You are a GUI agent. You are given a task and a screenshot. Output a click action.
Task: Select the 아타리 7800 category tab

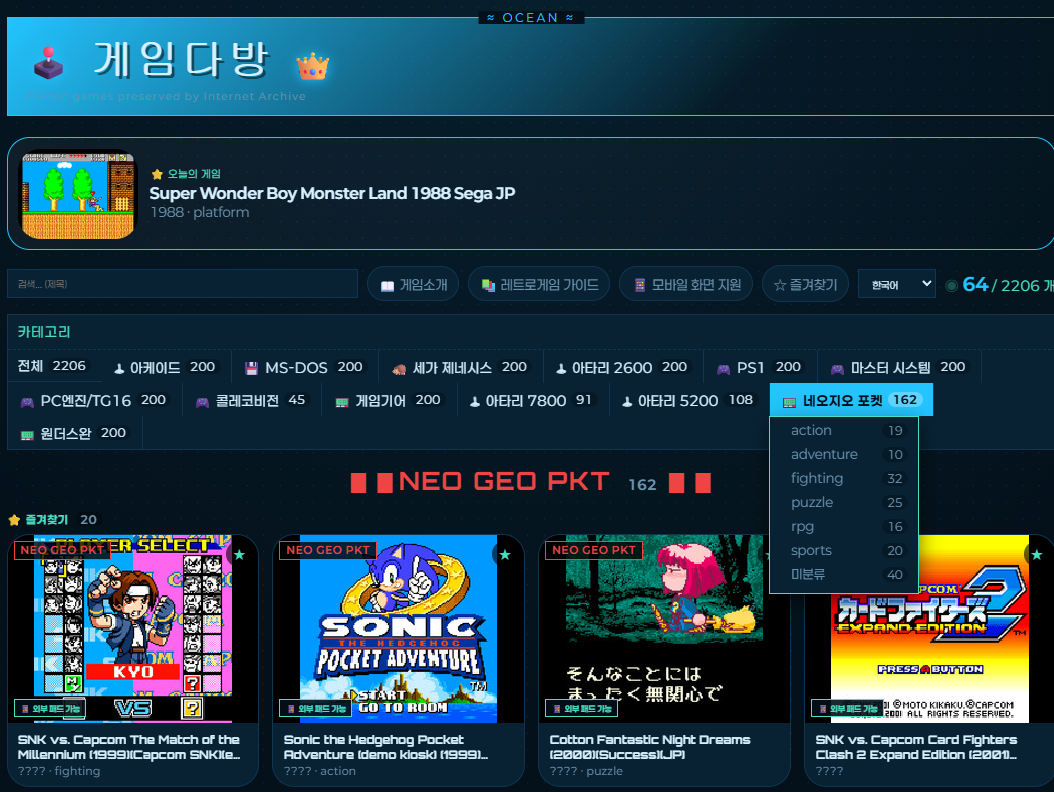pyautogui.click(x=531, y=400)
